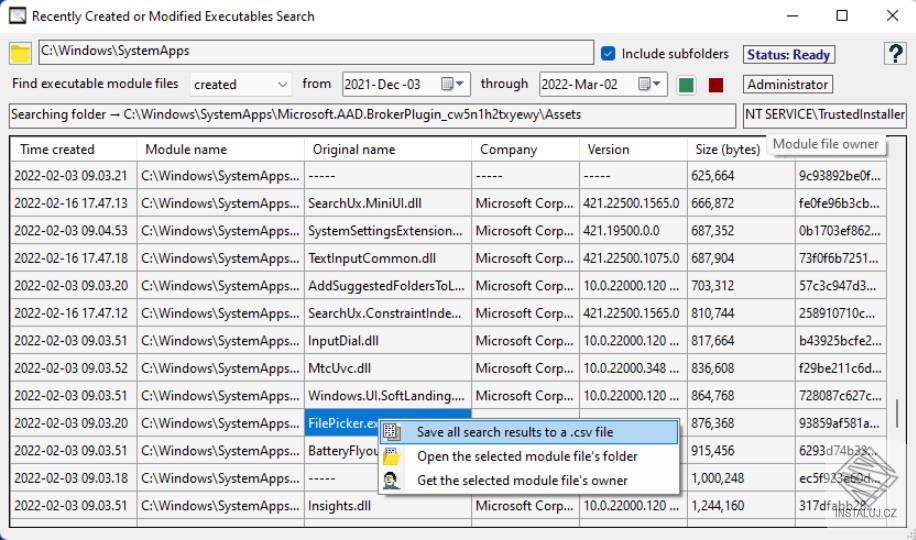The image size is (916, 540).
Task: Click the CSV save icon in context menu
Action: [392, 432]
